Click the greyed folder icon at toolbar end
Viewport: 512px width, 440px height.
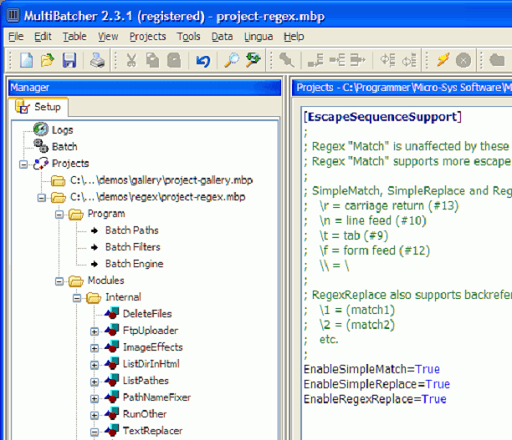point(497,61)
